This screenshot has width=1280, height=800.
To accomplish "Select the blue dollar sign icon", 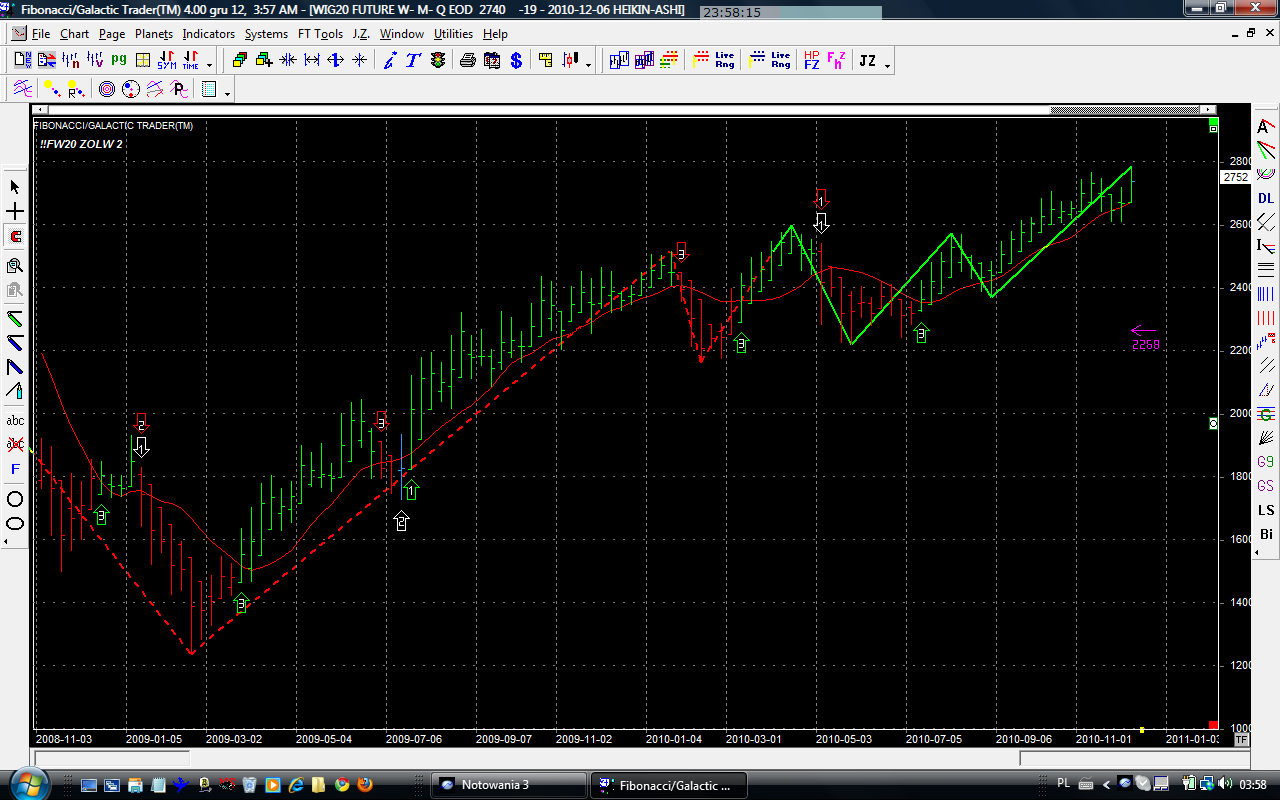I will click(x=516, y=61).
